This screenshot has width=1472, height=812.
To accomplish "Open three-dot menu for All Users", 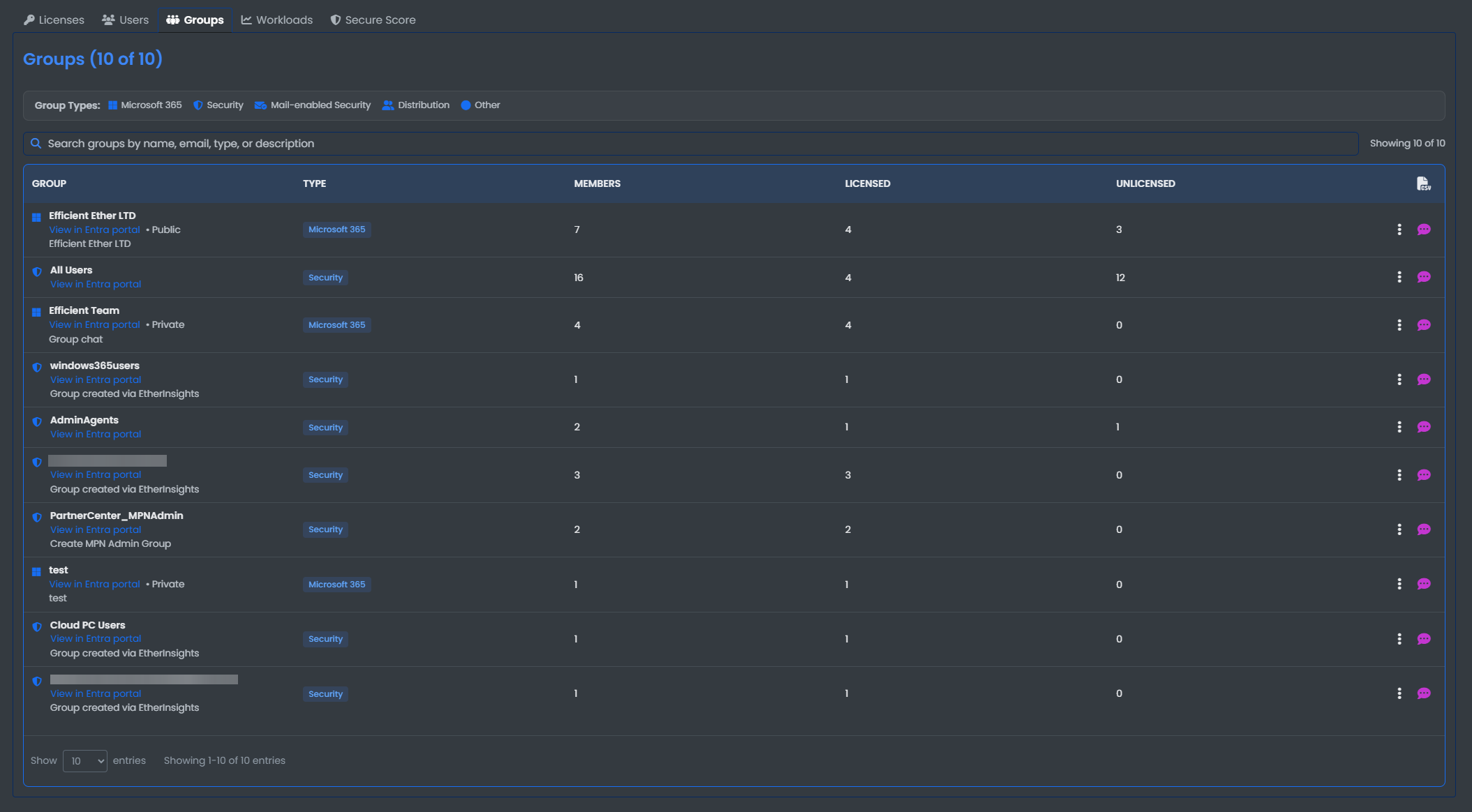I will coord(1399,277).
